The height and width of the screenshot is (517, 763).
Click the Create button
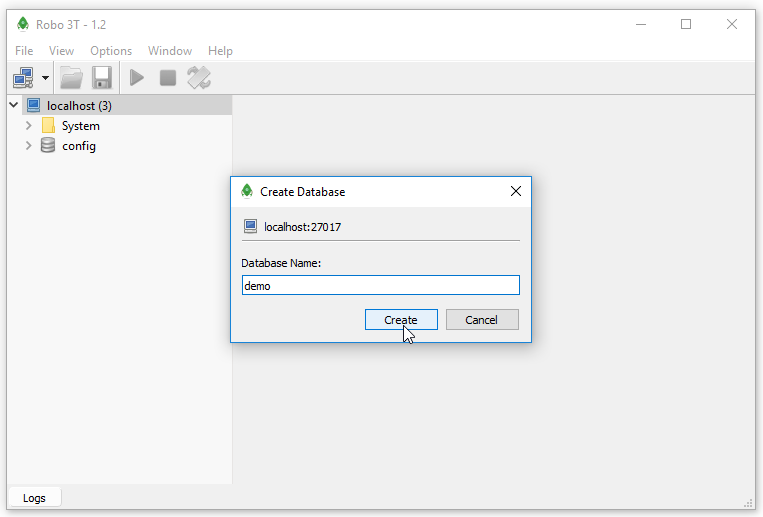[x=401, y=320]
